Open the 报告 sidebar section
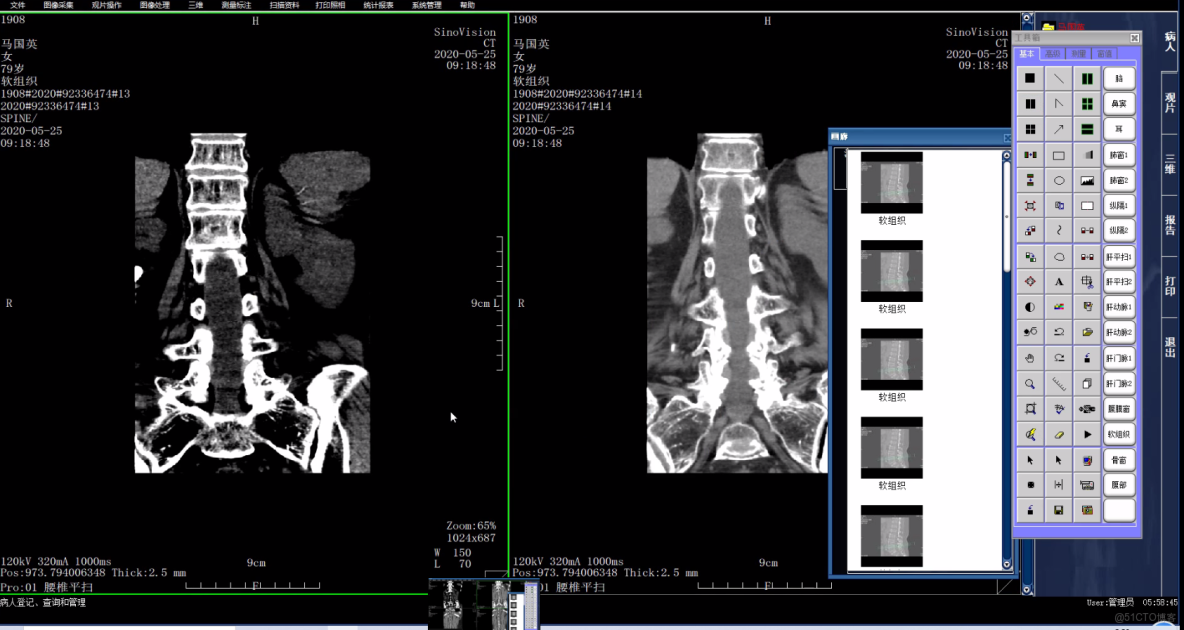The image size is (1184, 630). click(1170, 225)
